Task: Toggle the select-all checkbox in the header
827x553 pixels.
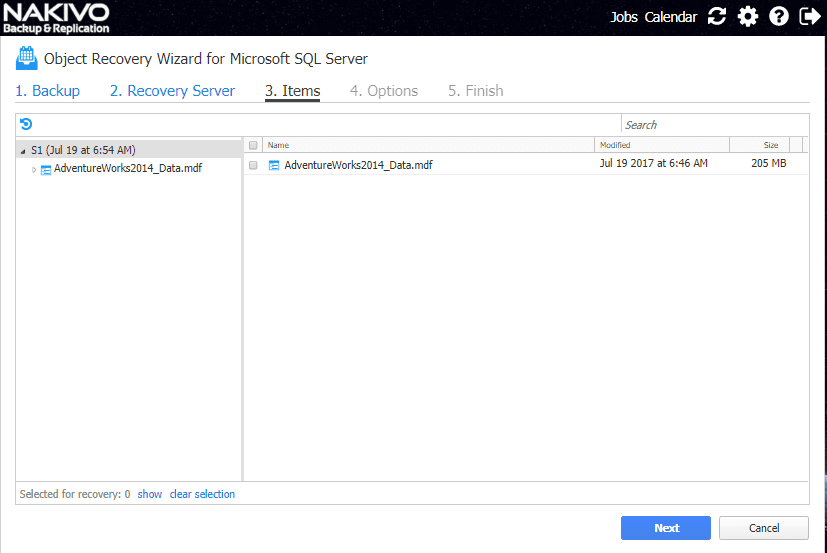Action: coord(253,145)
